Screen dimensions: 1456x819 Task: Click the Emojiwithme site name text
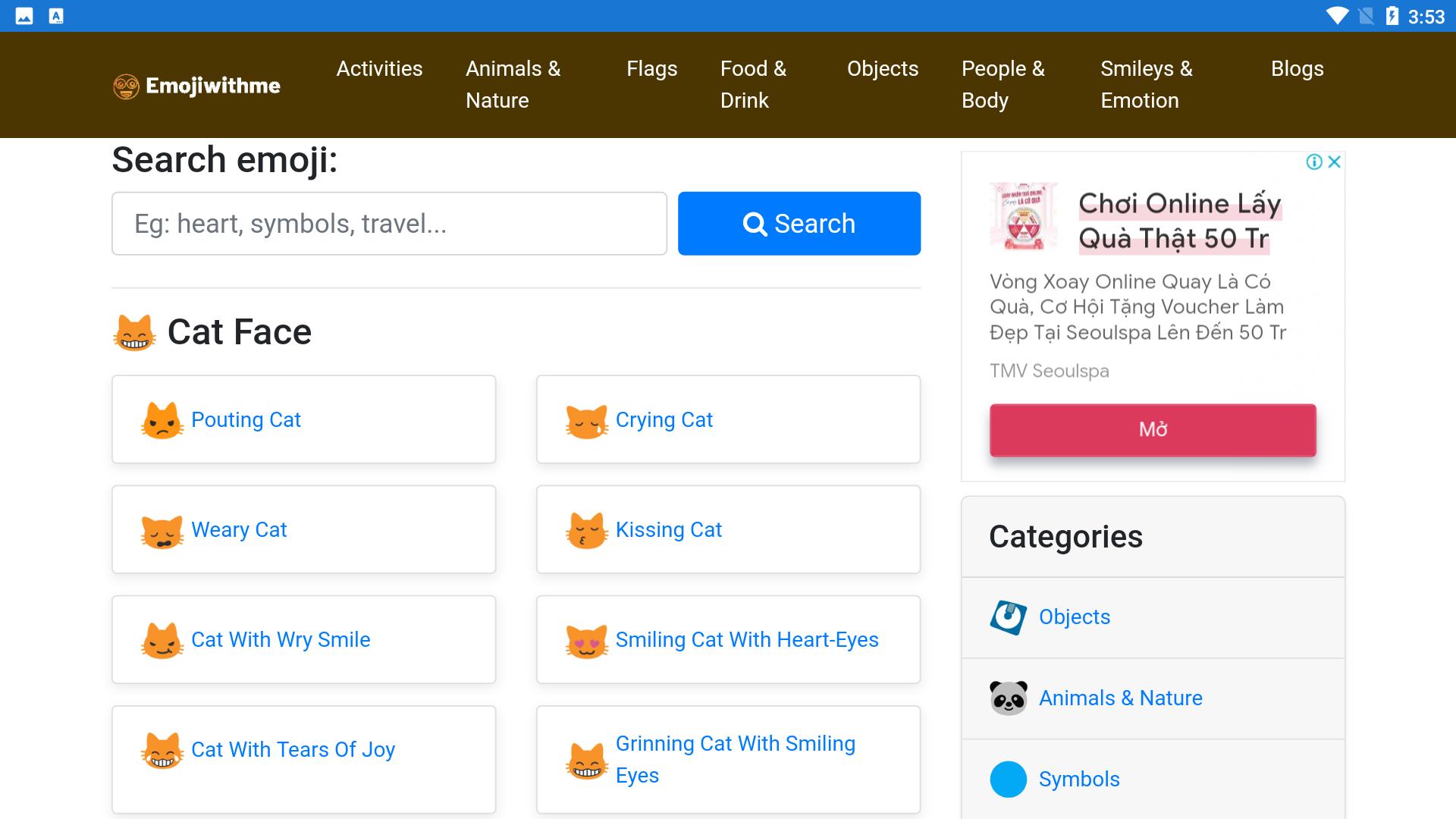pos(213,86)
